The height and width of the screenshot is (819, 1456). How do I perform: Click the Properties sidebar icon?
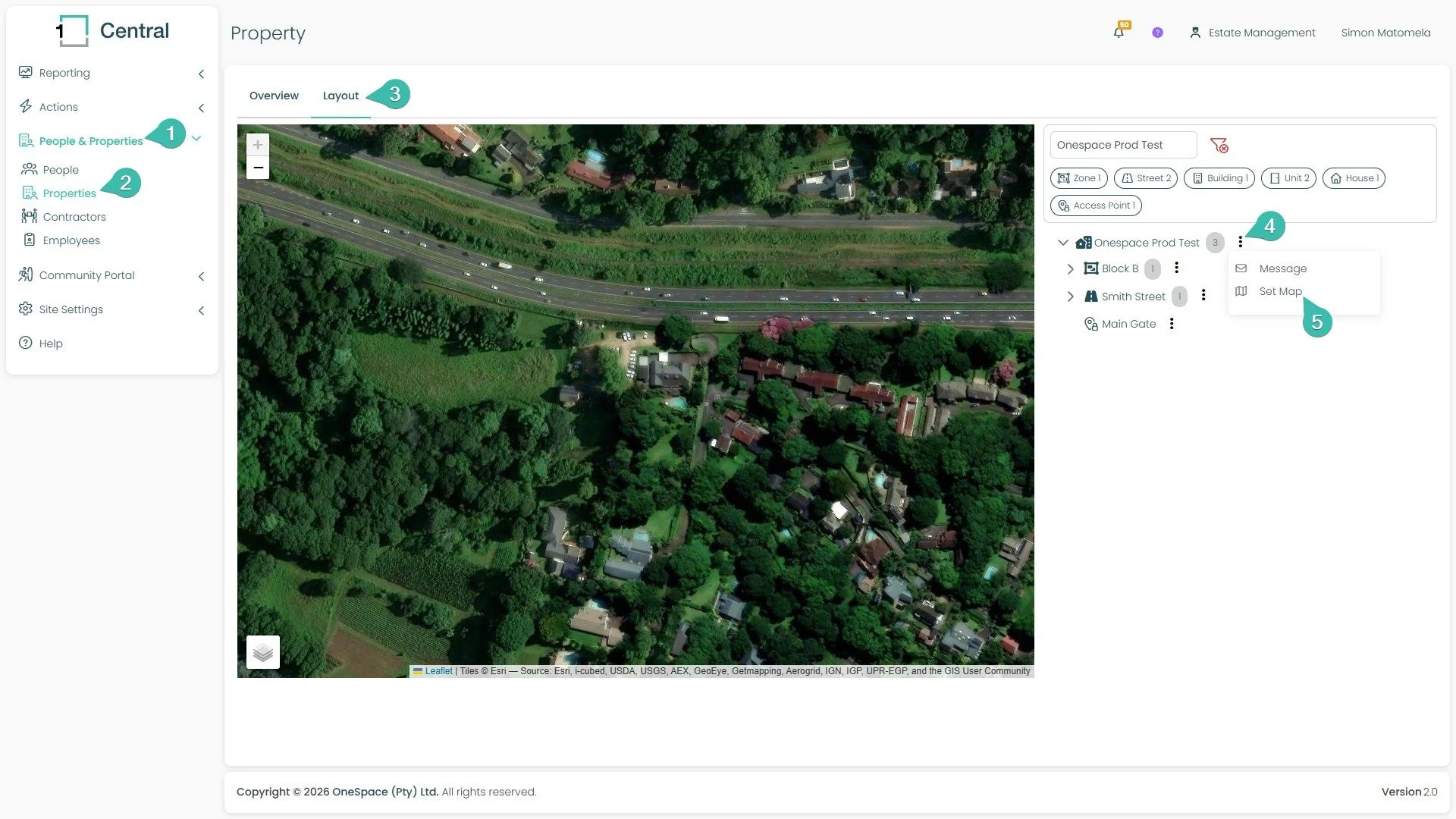(x=30, y=193)
